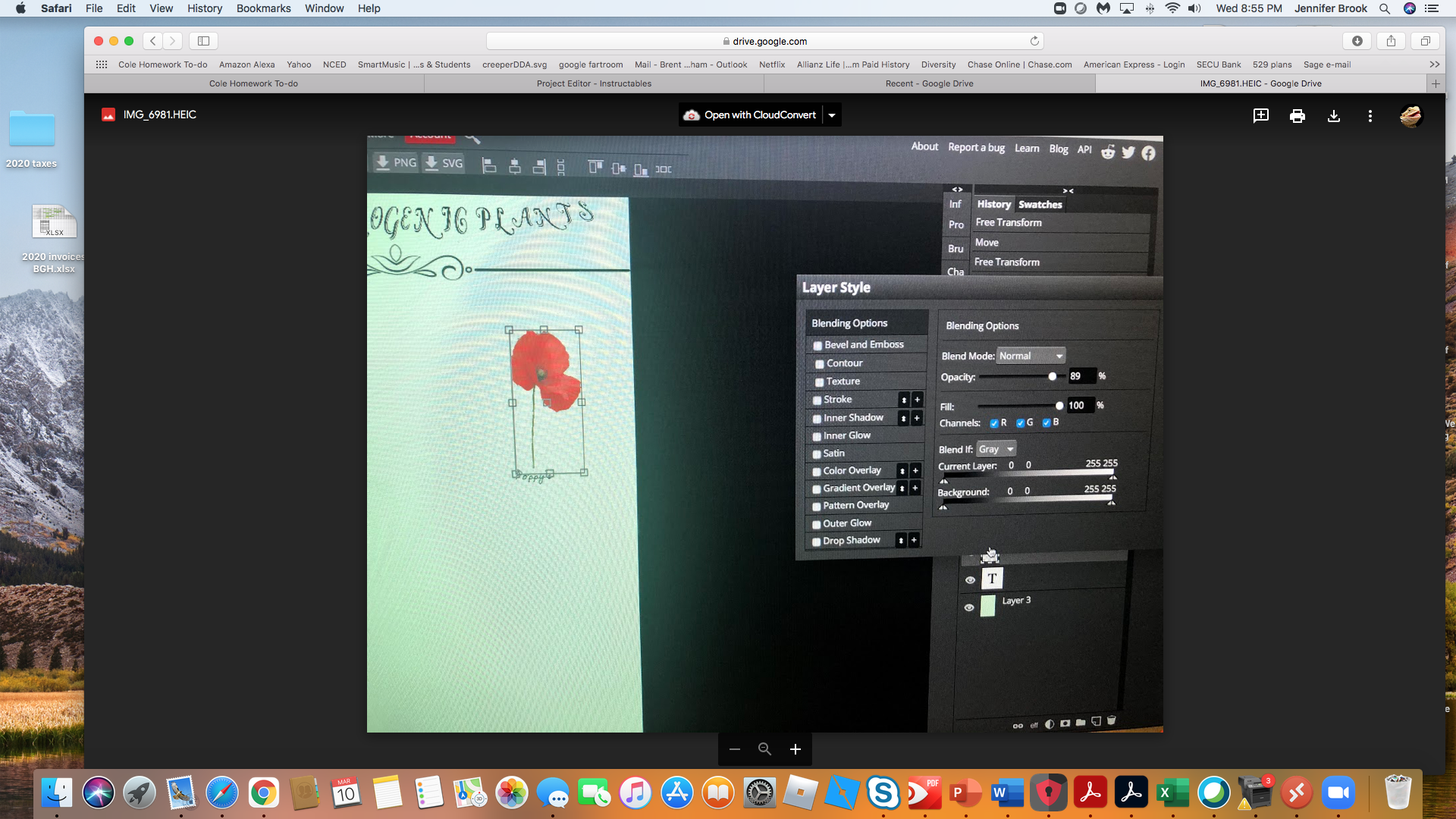The width and height of the screenshot is (1456, 819).
Task: Open the Safari Bookmarks menu
Action: [263, 8]
